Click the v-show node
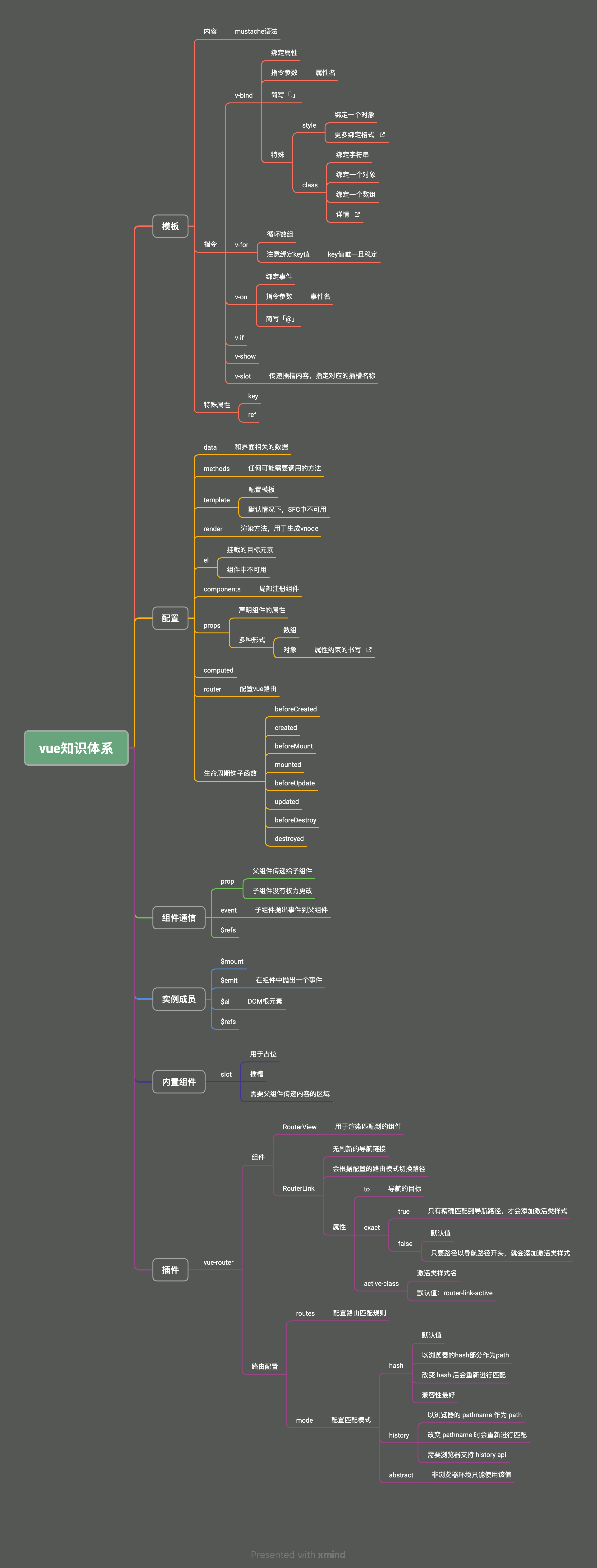Image resolution: width=597 pixels, height=1568 pixels. coord(245,356)
